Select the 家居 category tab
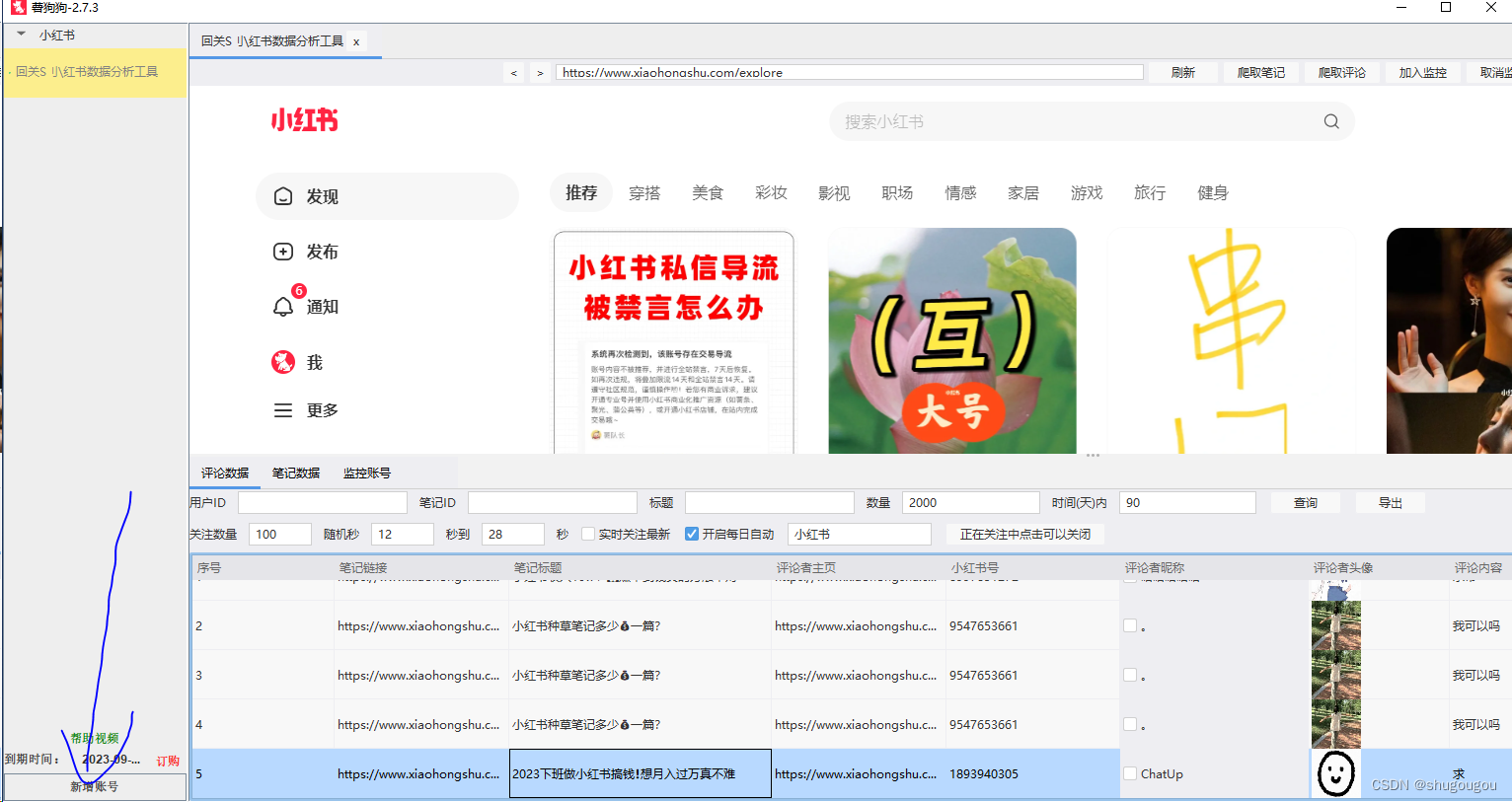Viewport: 1512px width, 802px height. coord(1023,192)
